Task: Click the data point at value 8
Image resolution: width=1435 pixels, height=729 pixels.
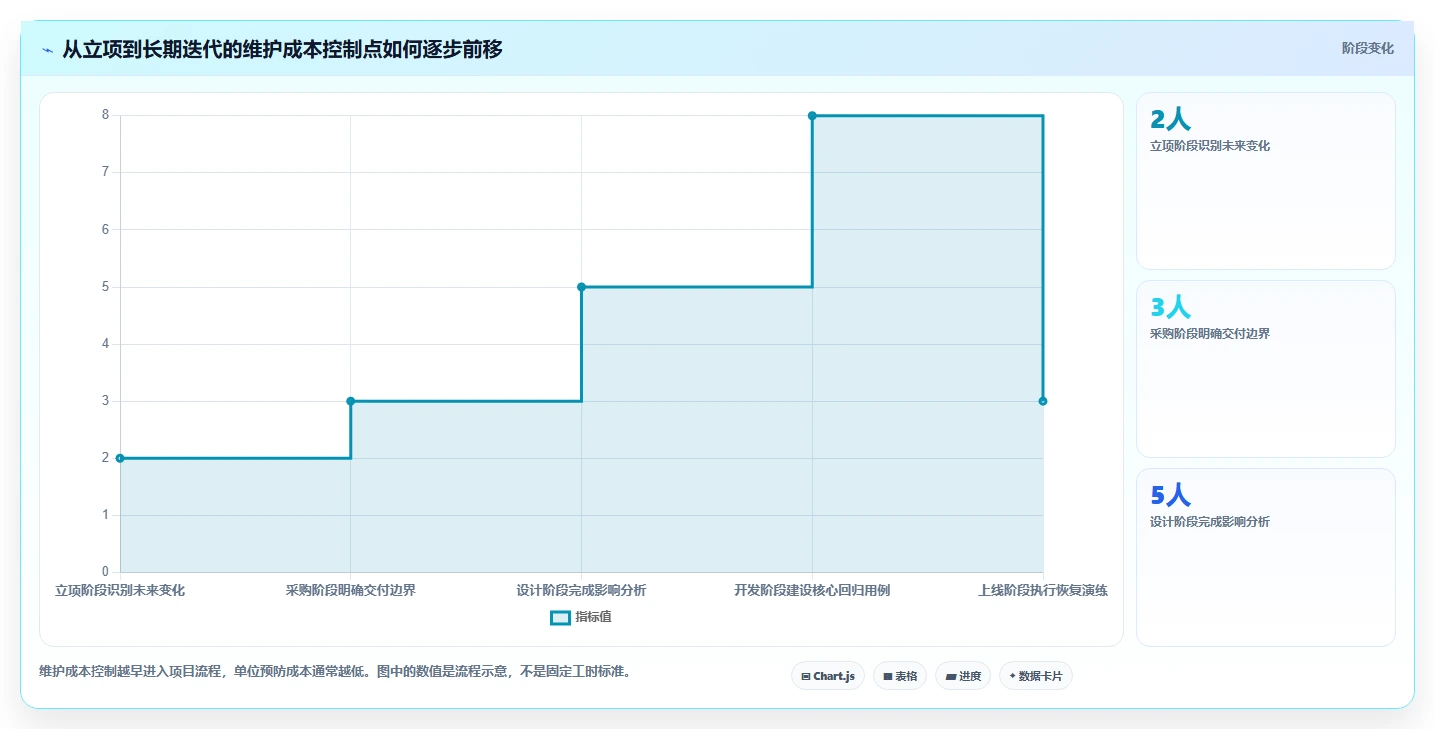Action: click(x=812, y=116)
